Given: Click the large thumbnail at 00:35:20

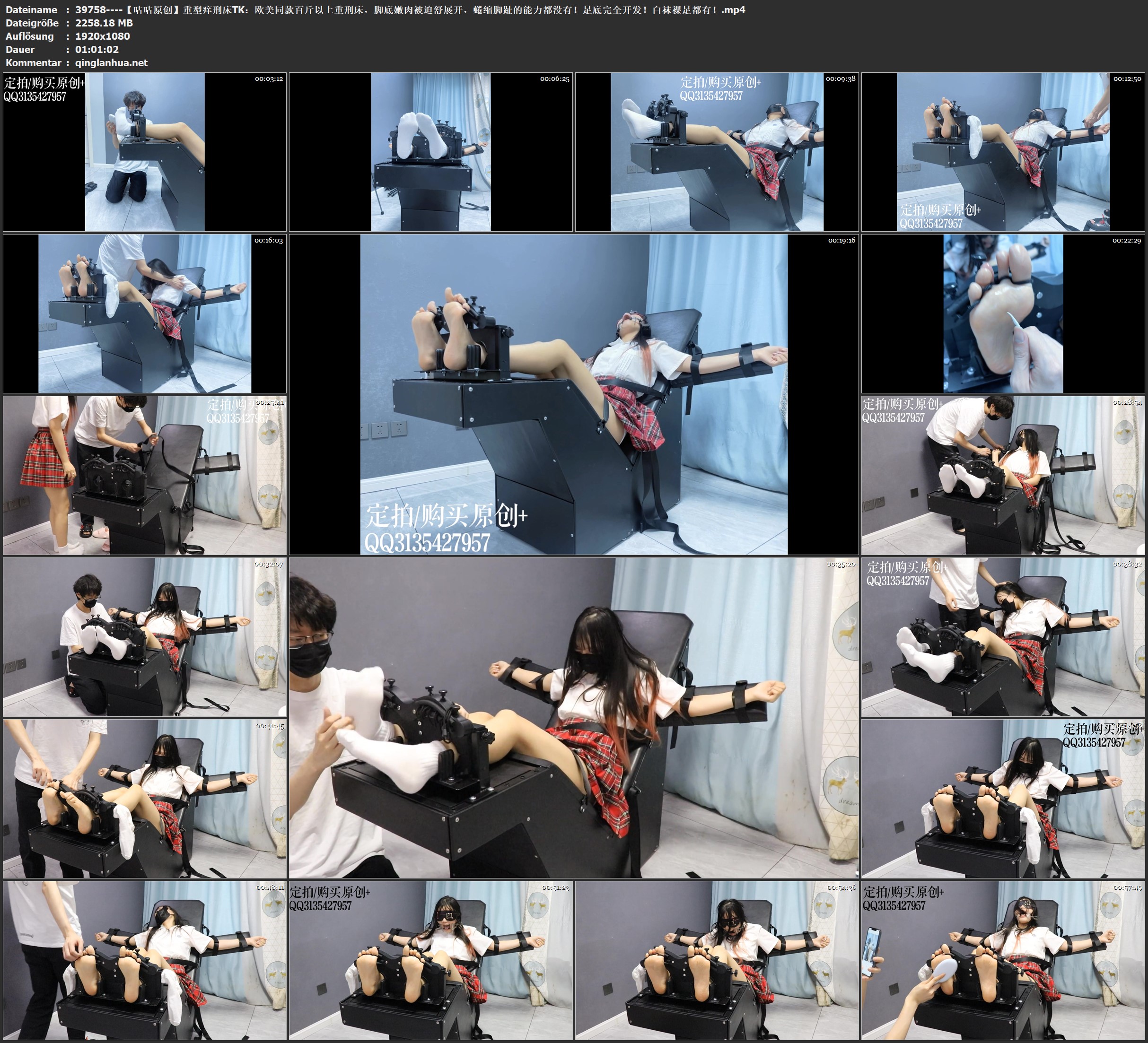Looking at the screenshot, I should click(x=573, y=718).
